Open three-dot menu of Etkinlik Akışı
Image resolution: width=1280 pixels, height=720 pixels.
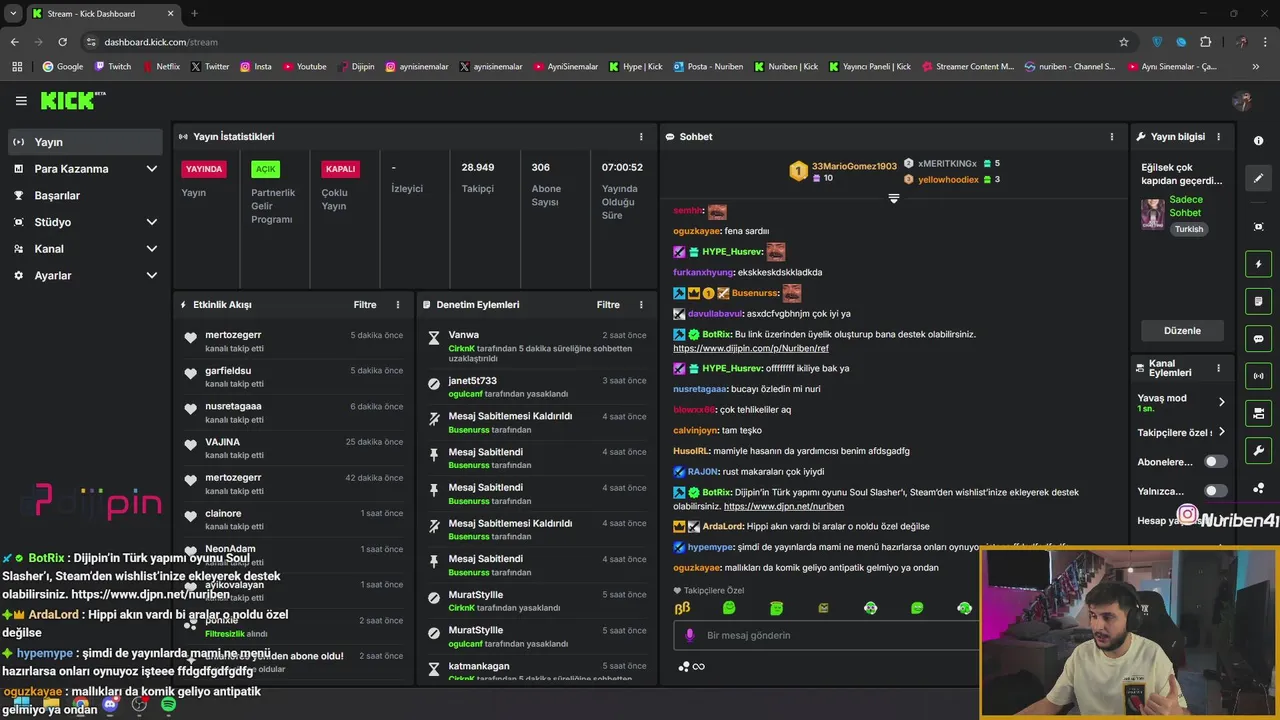coord(398,305)
